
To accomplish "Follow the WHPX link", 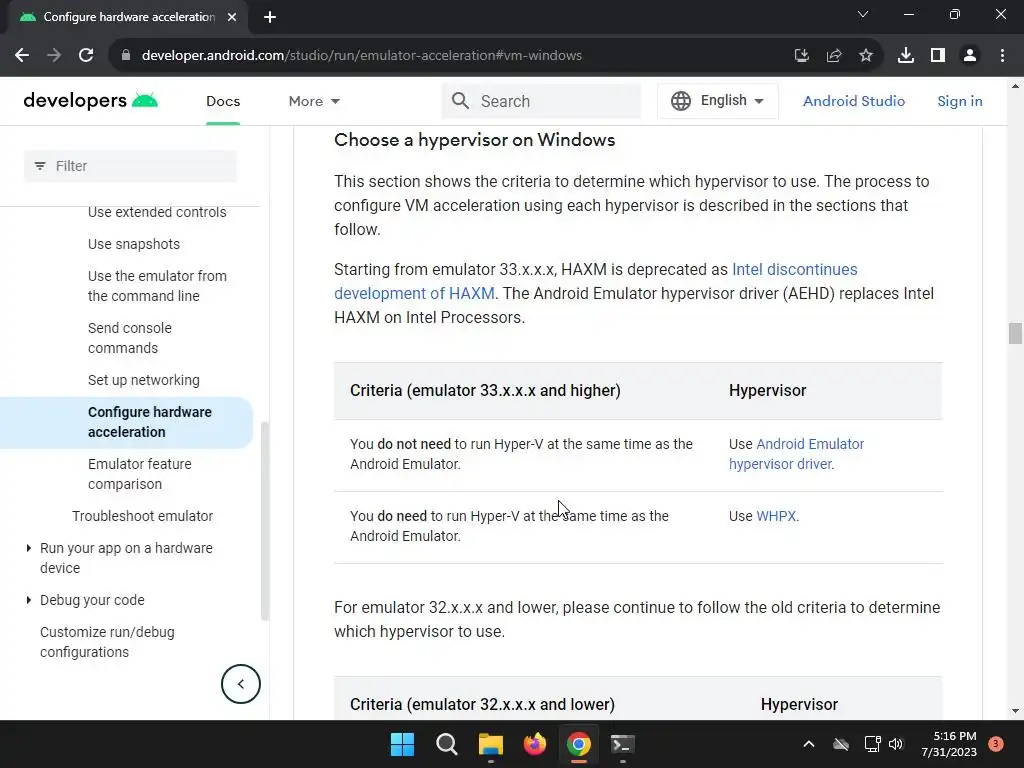I will [x=776, y=516].
